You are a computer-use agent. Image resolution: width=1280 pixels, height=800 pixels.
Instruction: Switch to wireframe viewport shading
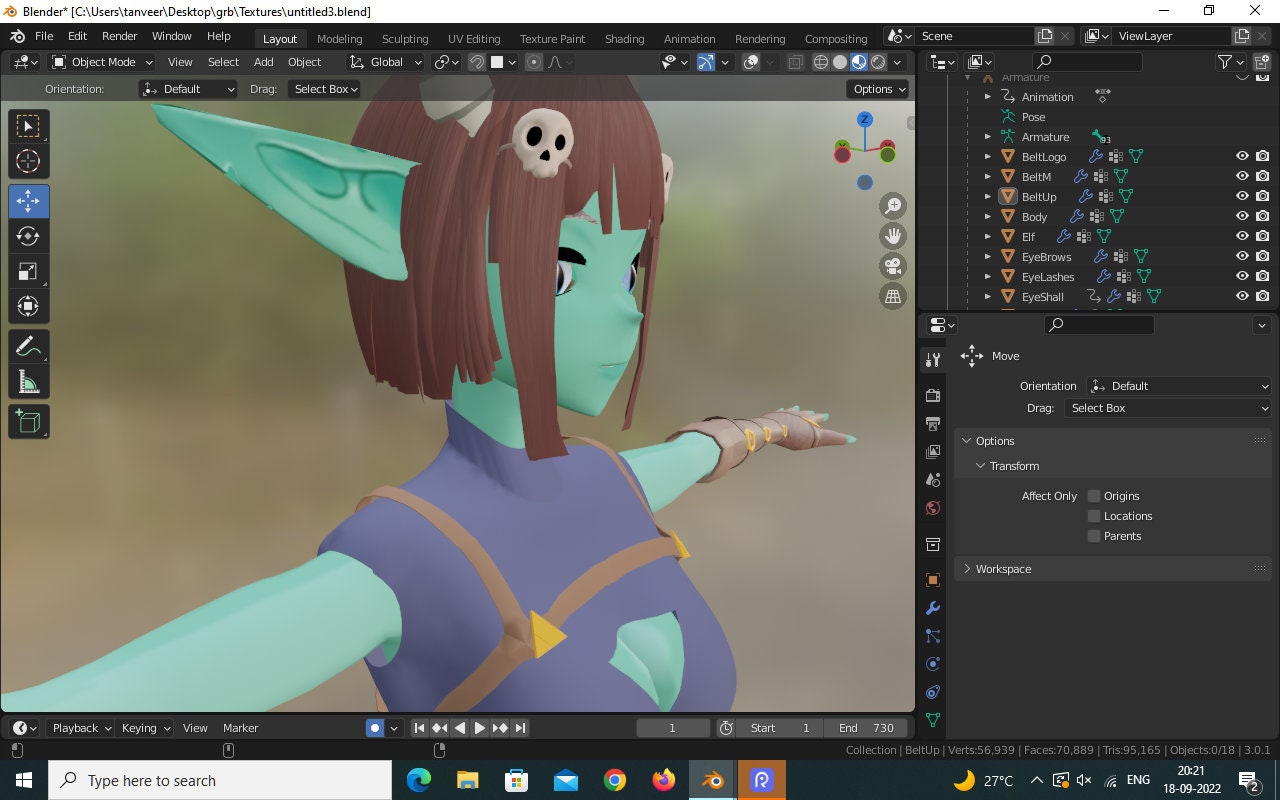(821, 62)
